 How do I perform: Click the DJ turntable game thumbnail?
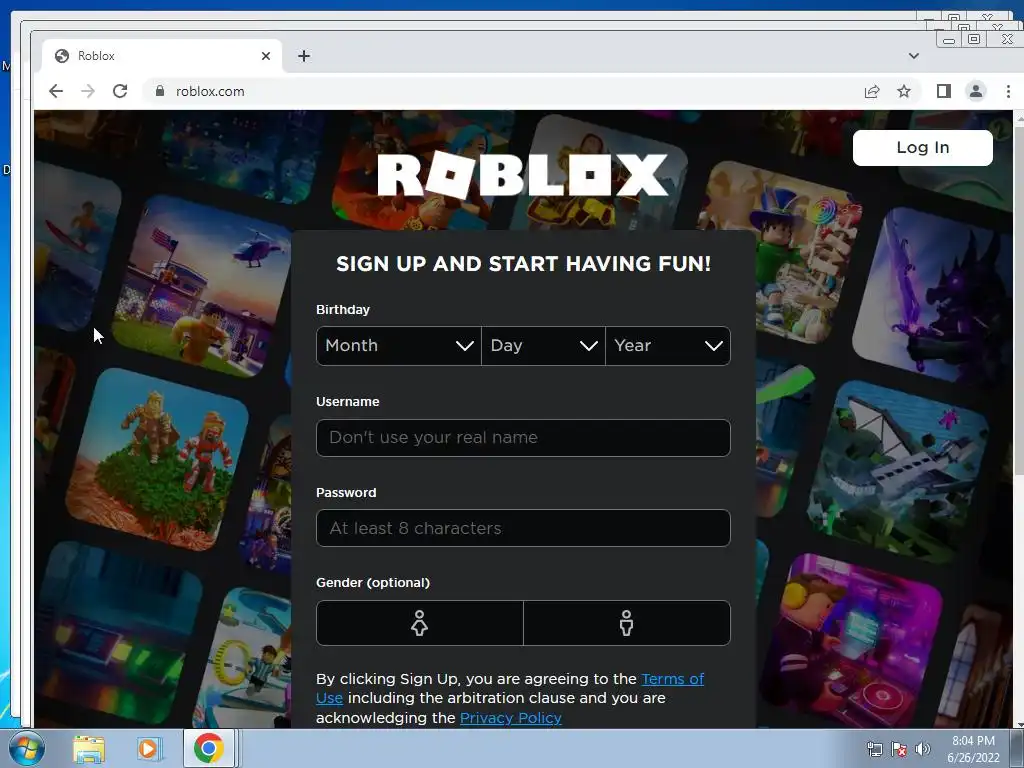pos(853,641)
